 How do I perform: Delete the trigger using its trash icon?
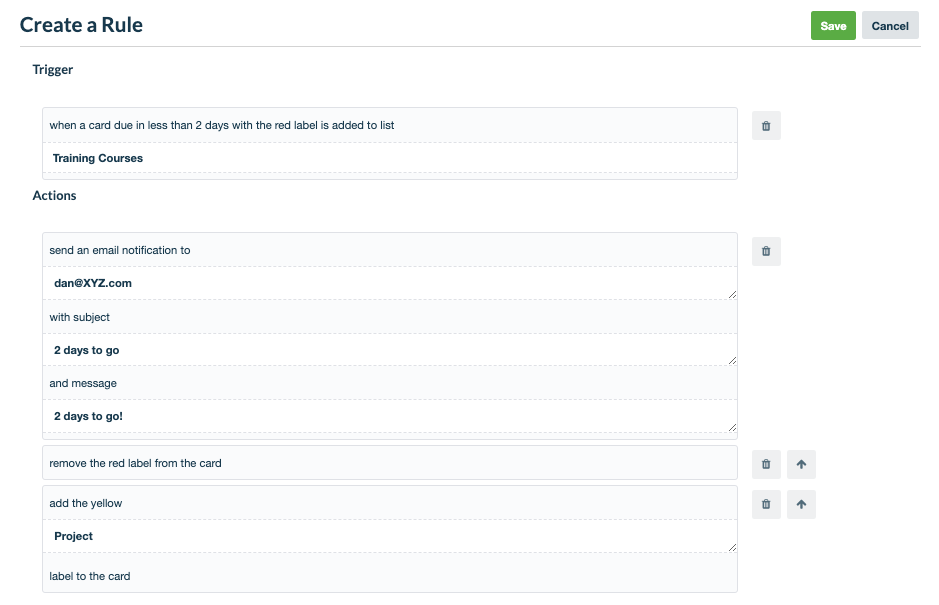point(766,125)
